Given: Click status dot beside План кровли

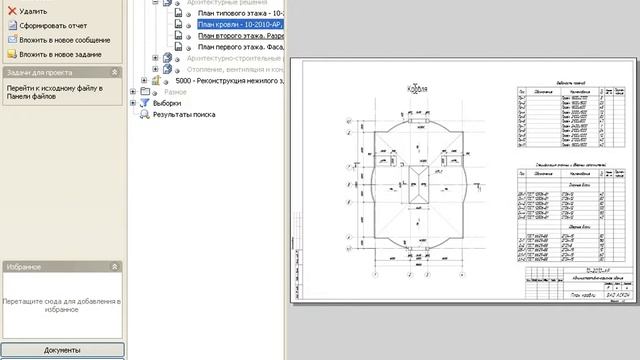Looking at the screenshot, I should point(189,26).
